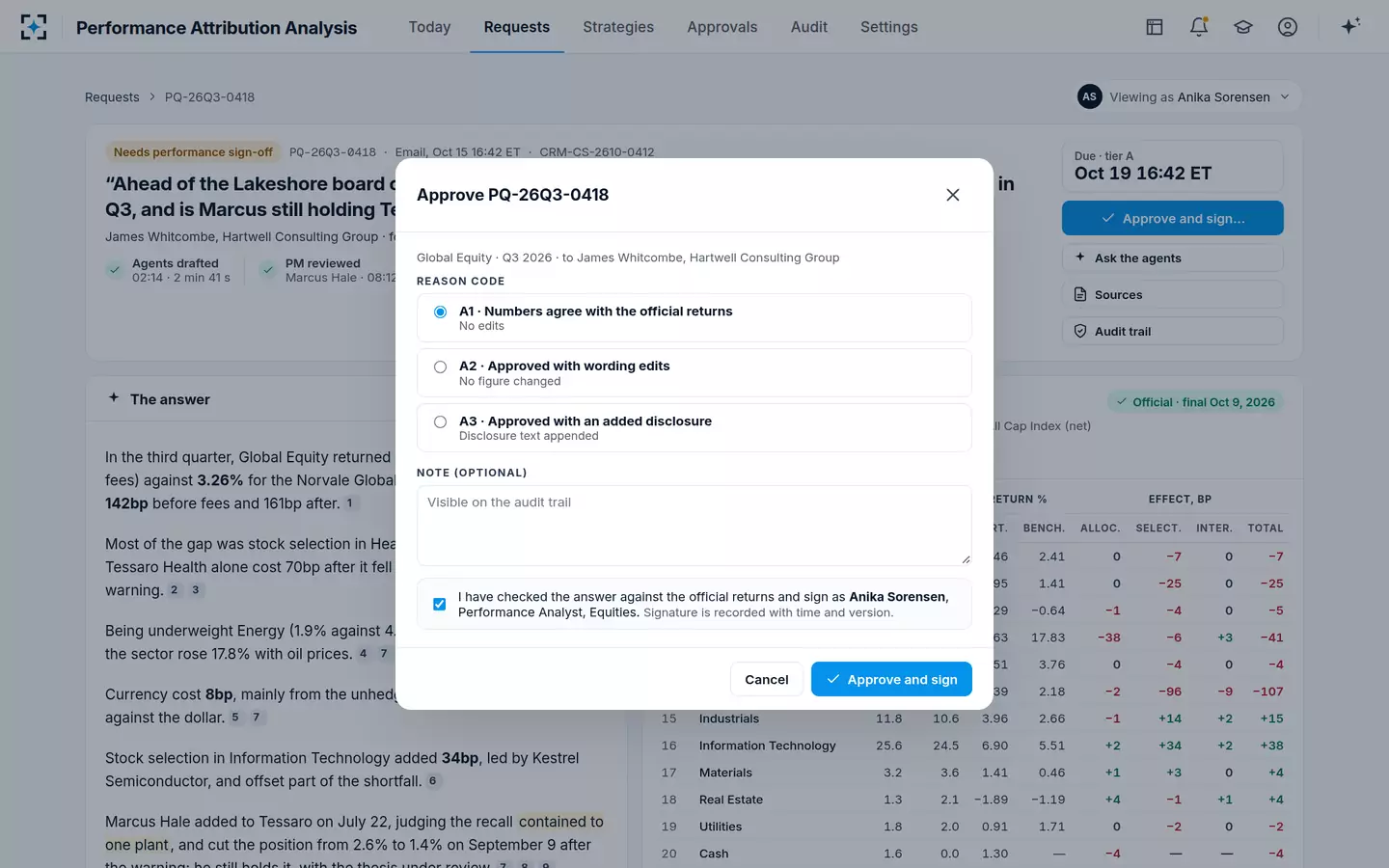Click the Needs performance sign-off badge
The image size is (1389, 868).
193,151
